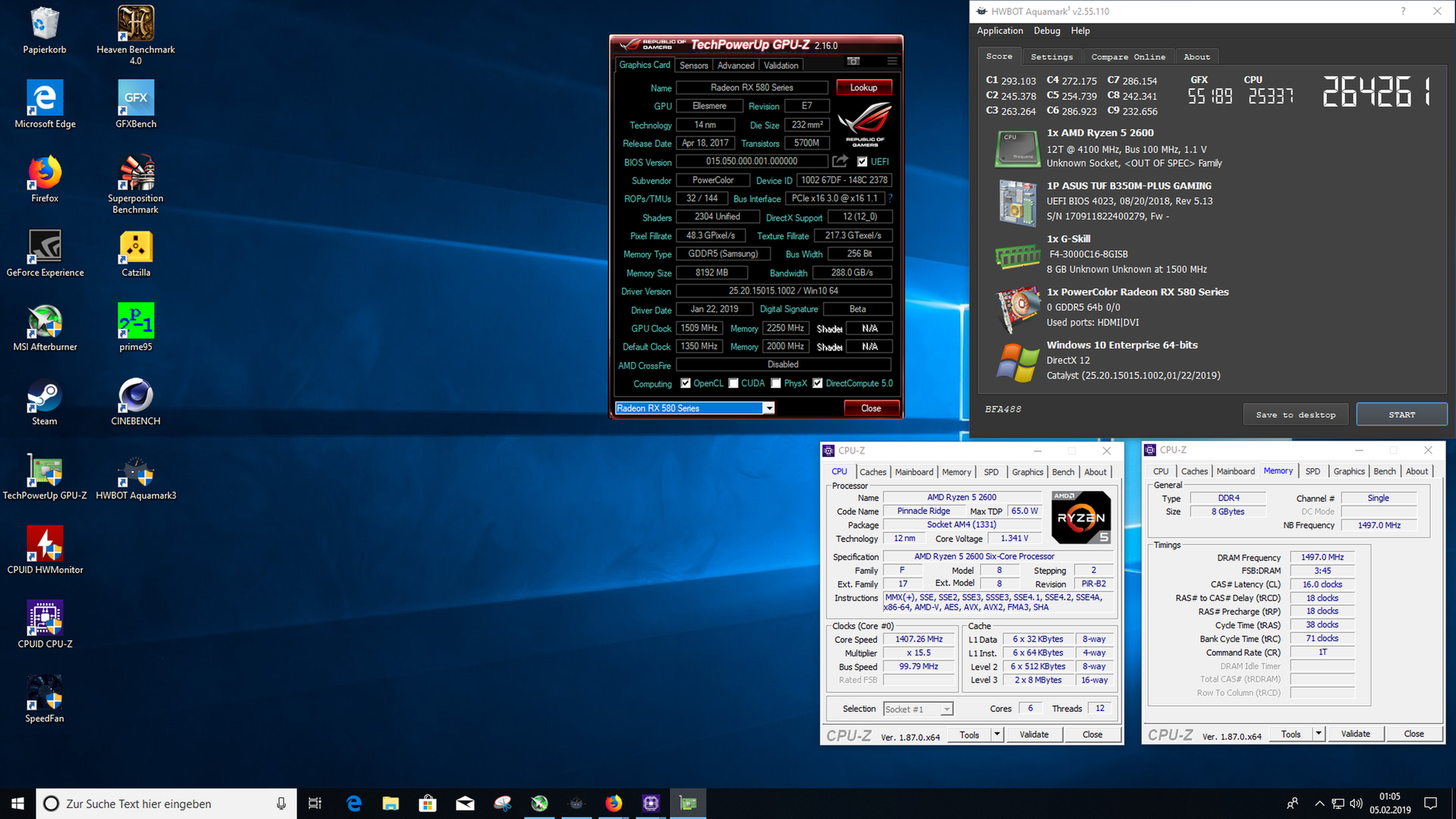This screenshot has height=819, width=1456.
Task: Open CPUID HWMonitor desktop icon
Action: [45, 551]
